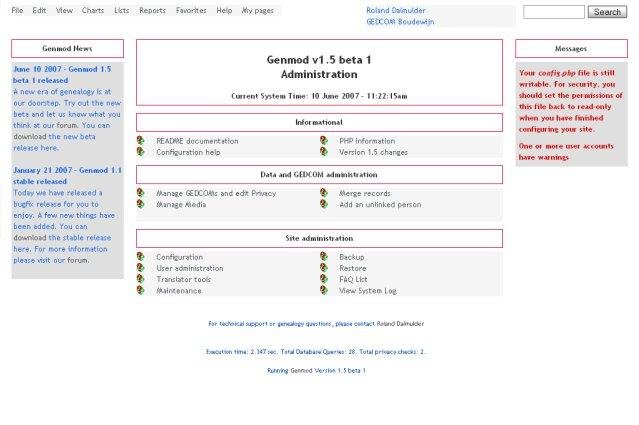Image resolution: width=639 pixels, height=425 pixels.
Task: Open the Reports menu
Action: click(x=152, y=11)
